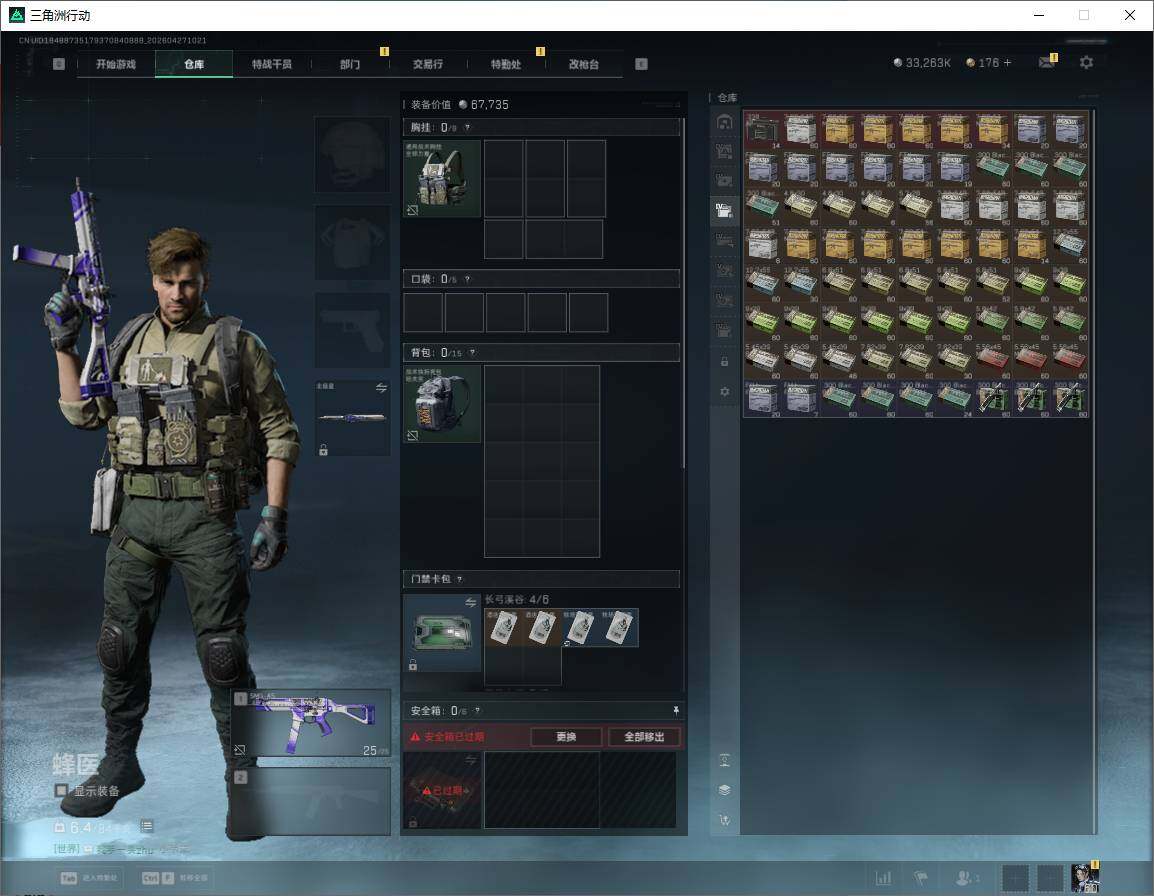This screenshot has width=1154, height=896.
Task: Open the weight detail list icon
Action: (146, 826)
